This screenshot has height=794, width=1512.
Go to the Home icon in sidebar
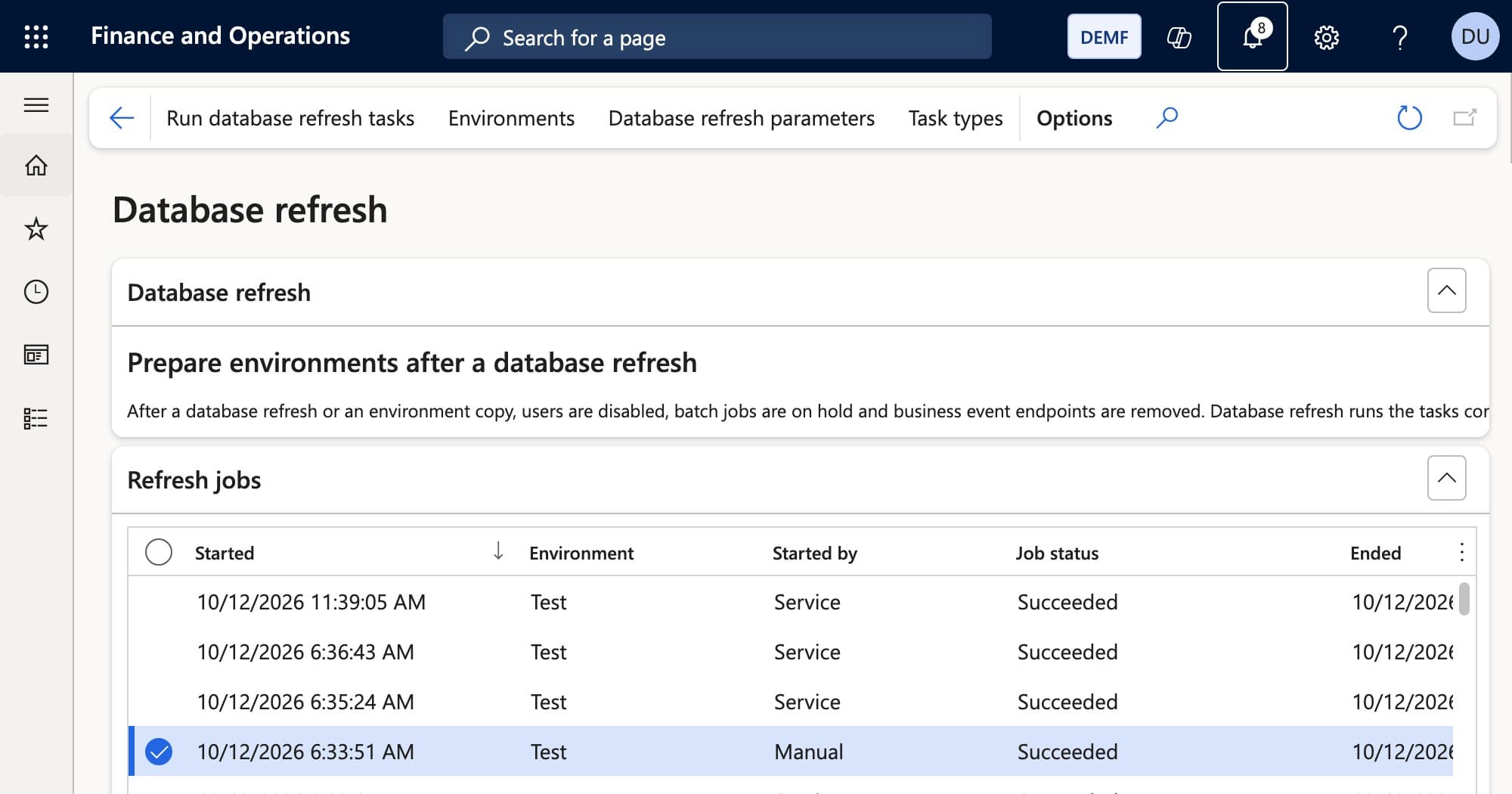tap(36, 165)
